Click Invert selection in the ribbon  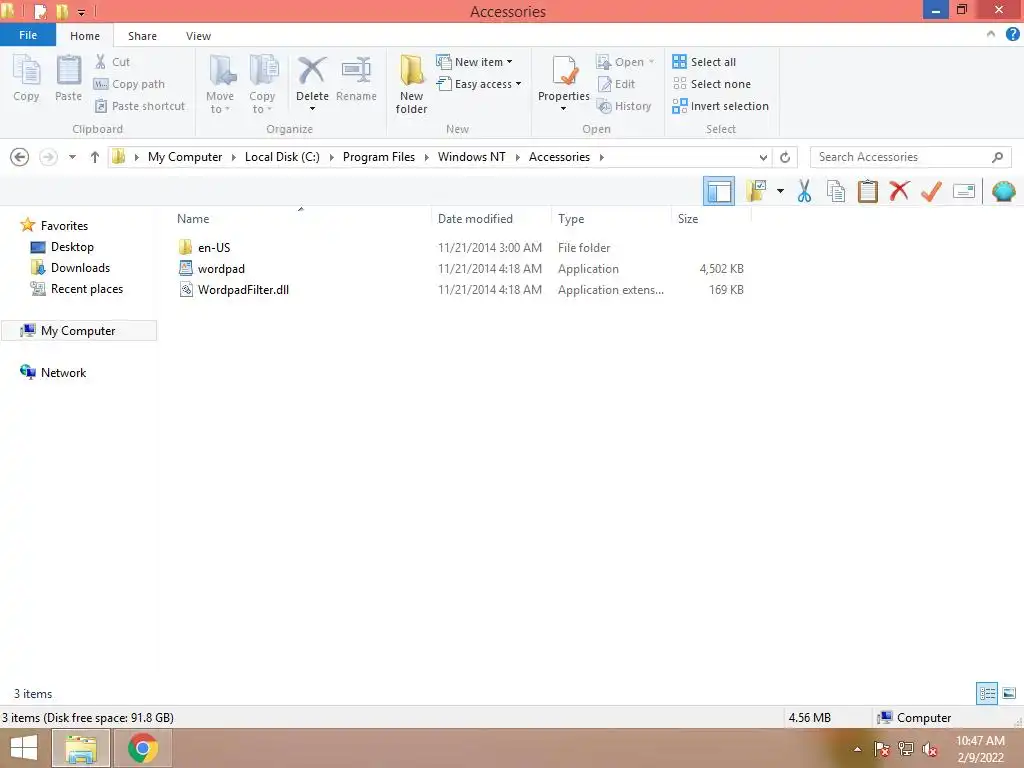click(720, 106)
